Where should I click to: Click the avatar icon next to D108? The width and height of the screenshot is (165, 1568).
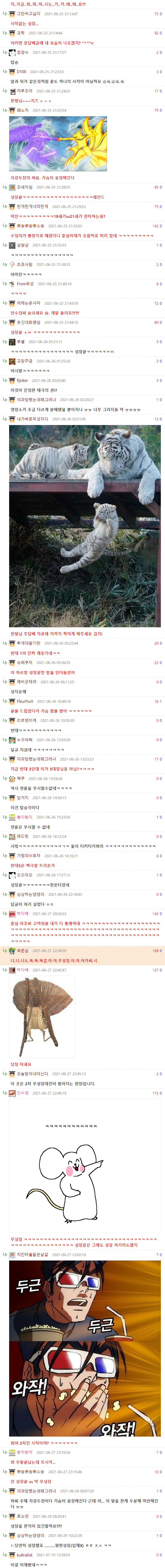point(12,72)
